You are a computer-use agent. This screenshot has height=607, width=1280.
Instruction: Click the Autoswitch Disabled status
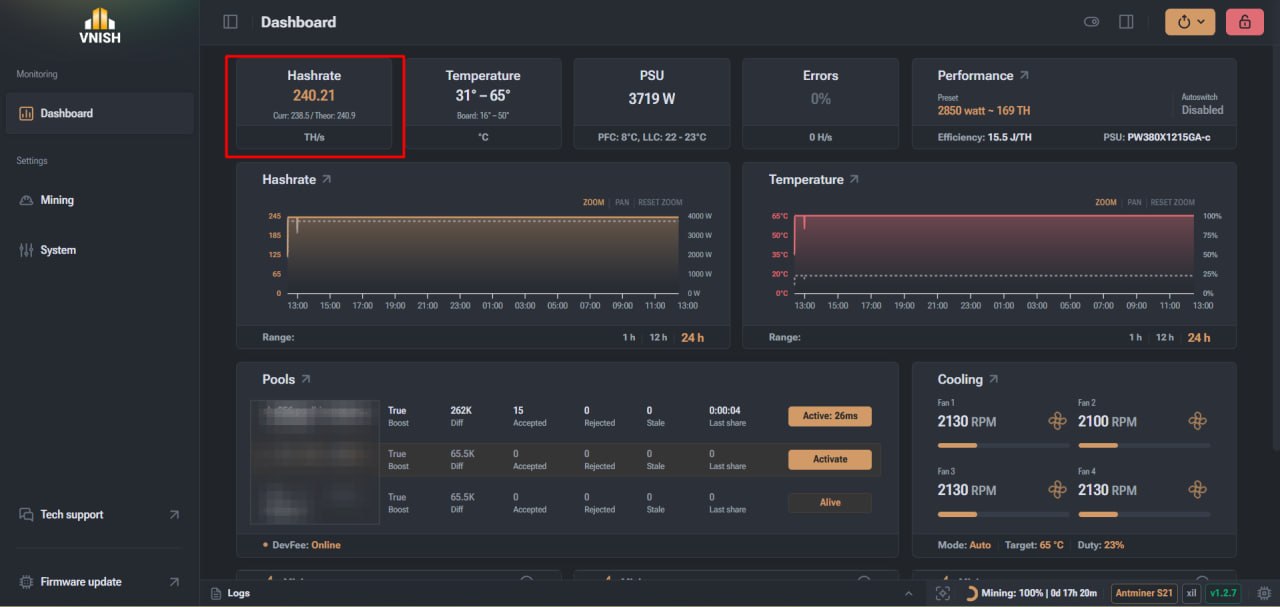[x=1202, y=110]
